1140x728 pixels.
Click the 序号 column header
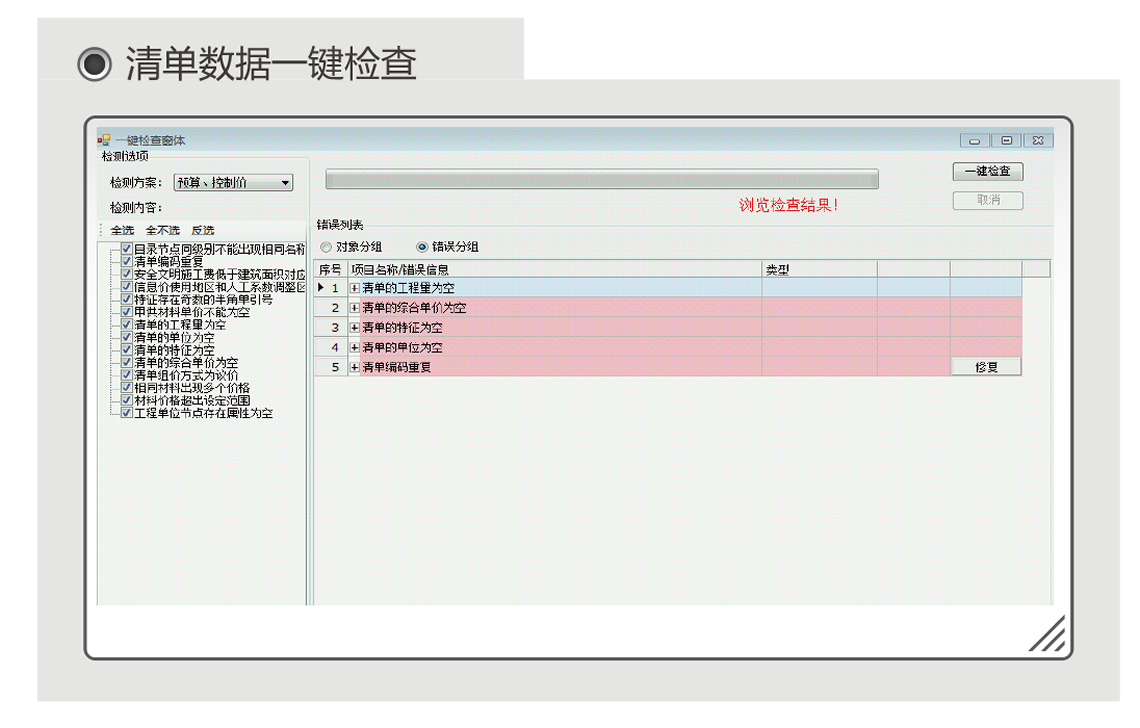tap(331, 270)
